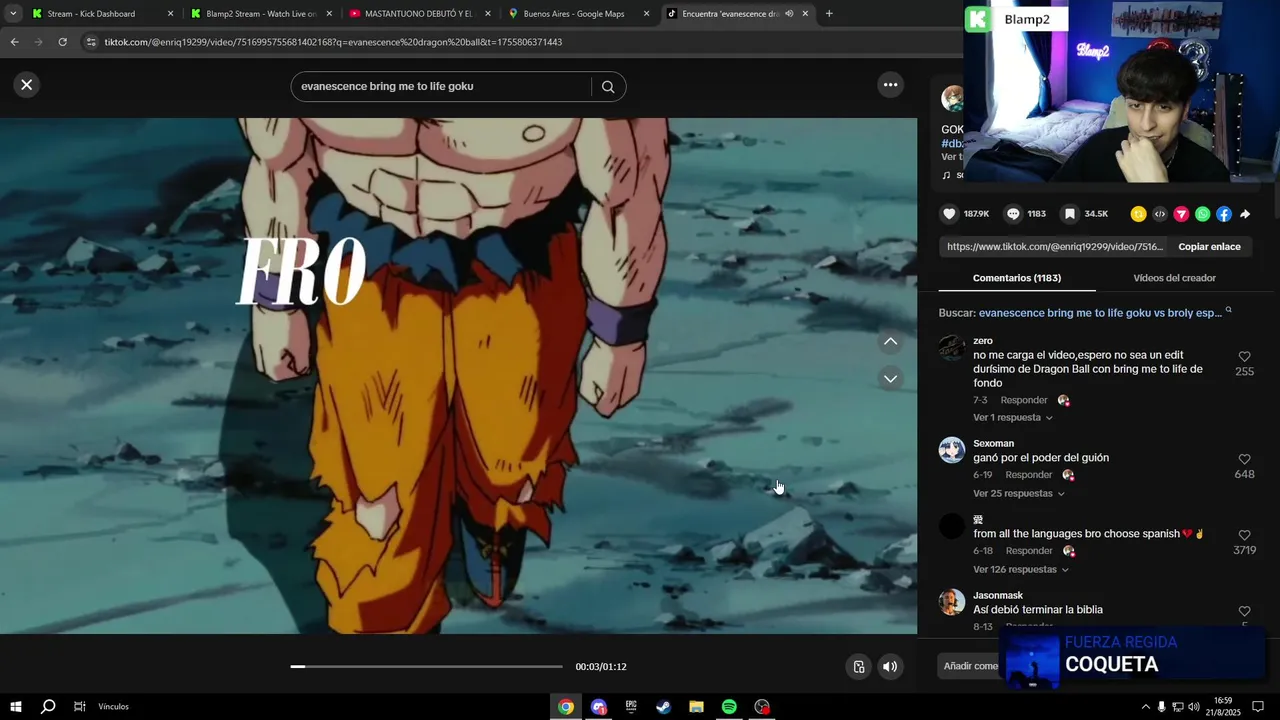Expand 'Ver 25 respuestas' replies
Screen dimensions: 1280x720
click(x=1018, y=494)
